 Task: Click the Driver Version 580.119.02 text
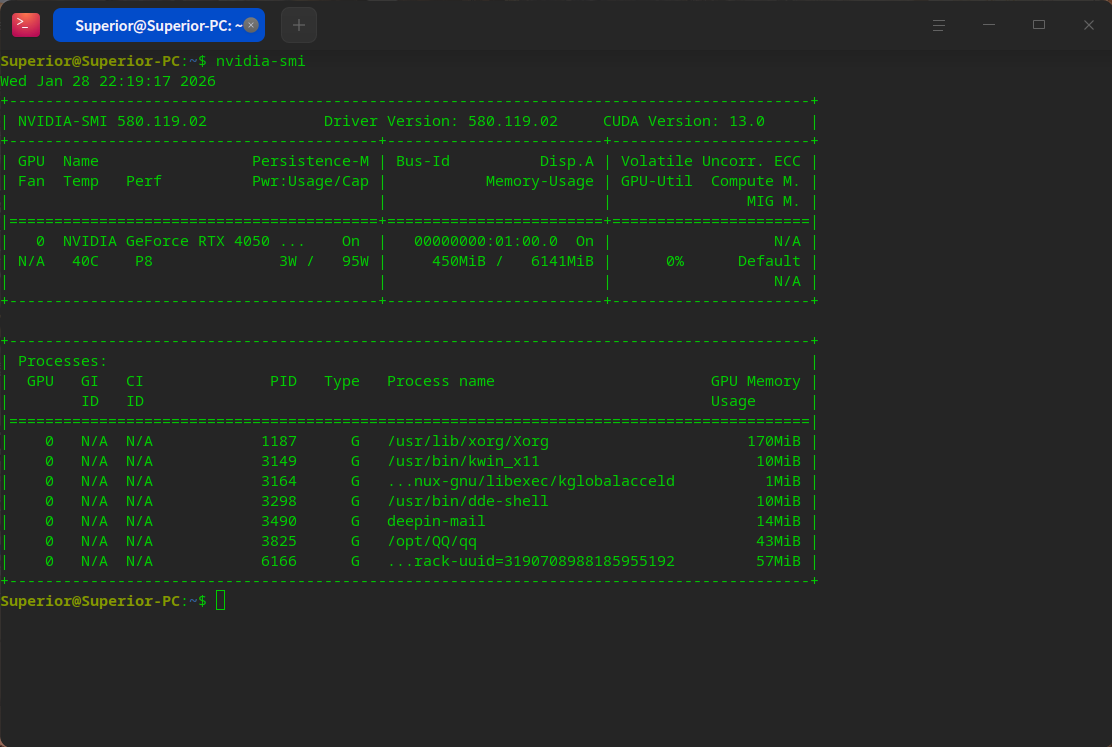pyautogui.click(x=440, y=121)
